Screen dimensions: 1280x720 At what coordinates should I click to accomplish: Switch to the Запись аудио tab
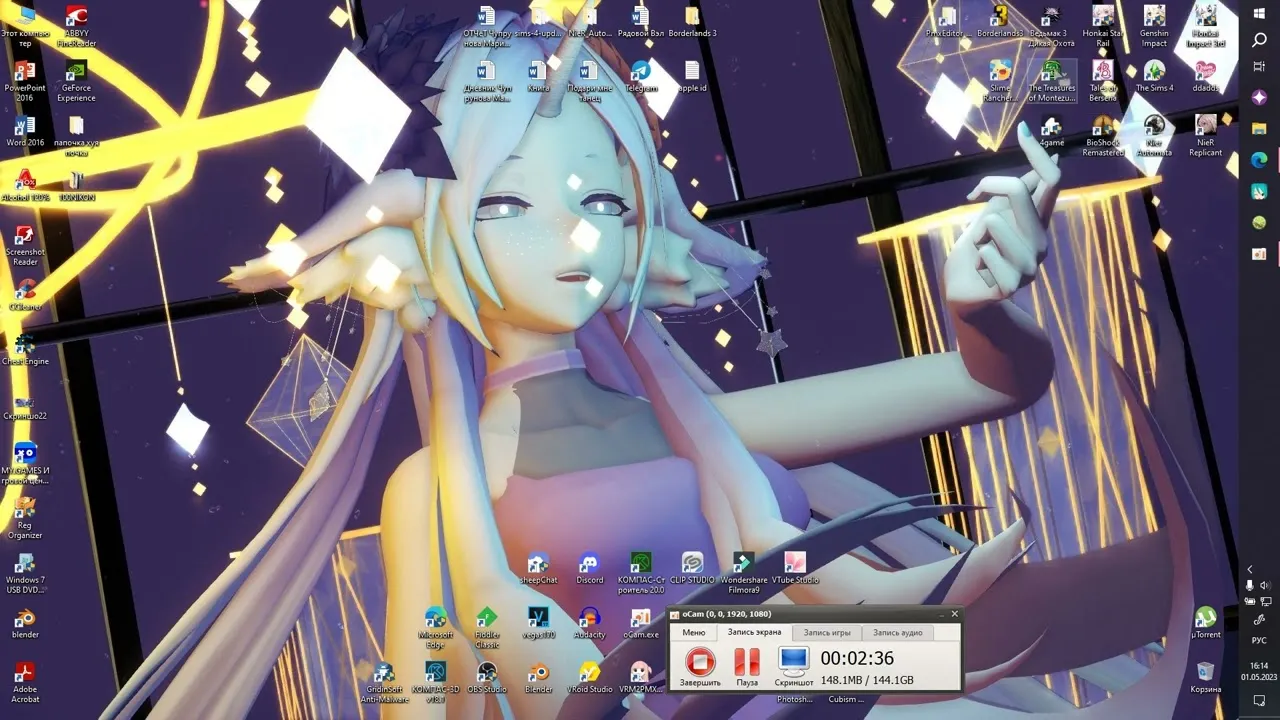pos(898,632)
